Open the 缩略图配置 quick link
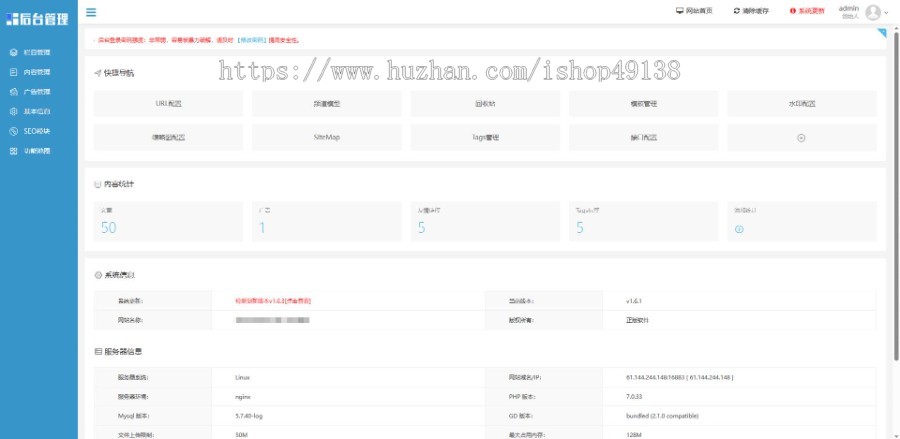The height and width of the screenshot is (439, 900). coord(168,138)
